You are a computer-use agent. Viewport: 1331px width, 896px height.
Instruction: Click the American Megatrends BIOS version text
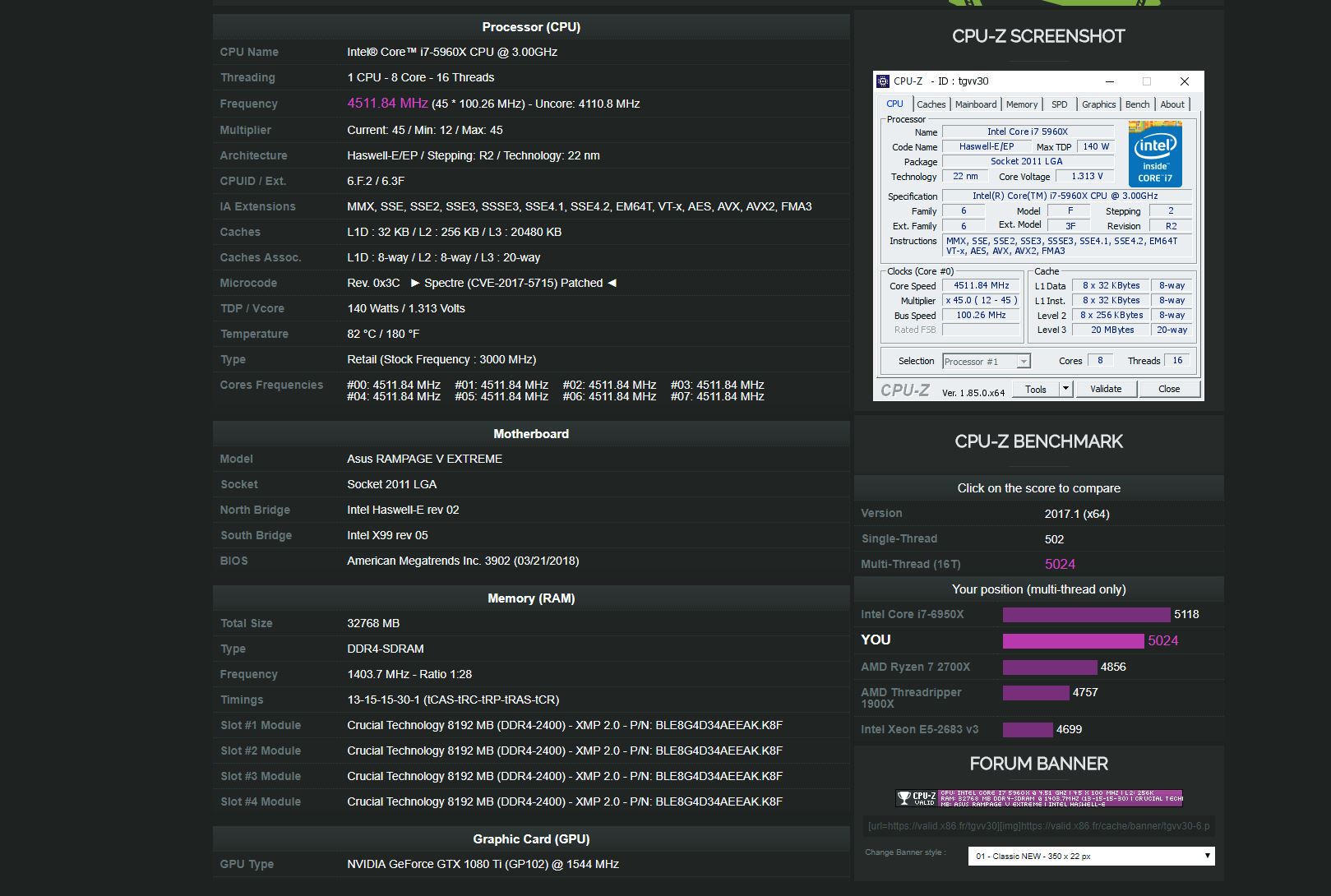(463, 561)
